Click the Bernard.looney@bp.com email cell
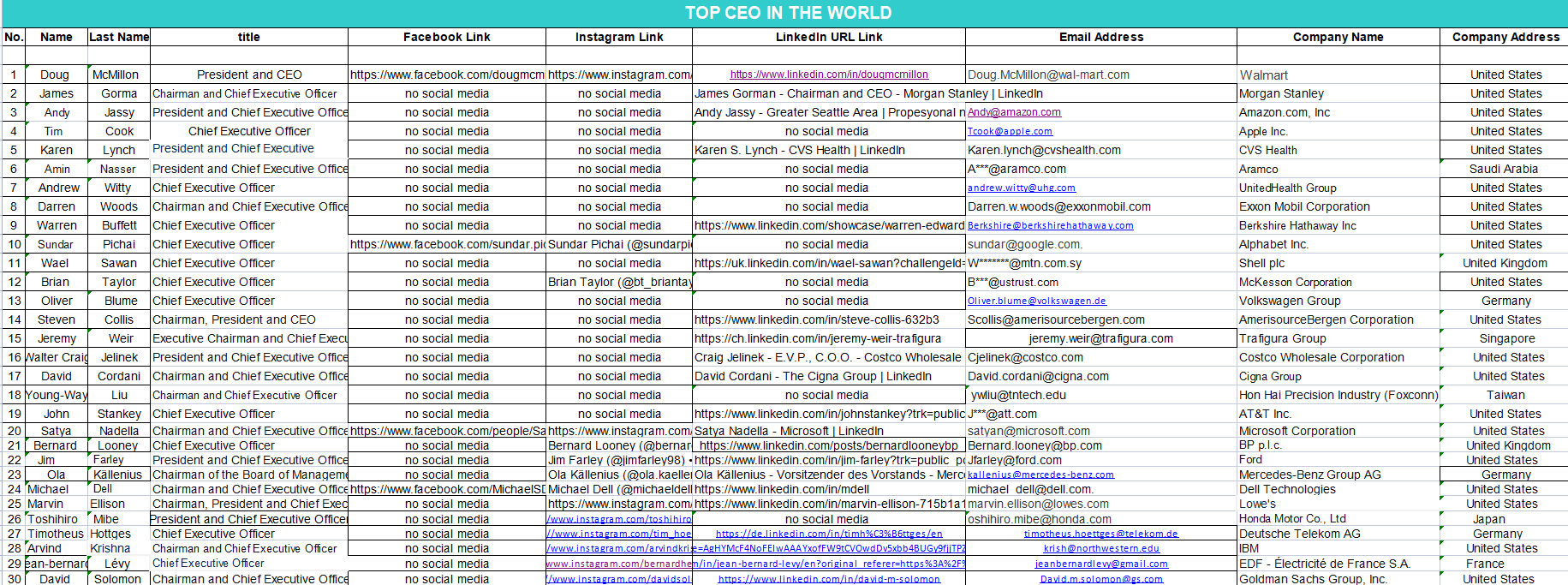This screenshot has height=585, width=1568. (x=1101, y=445)
